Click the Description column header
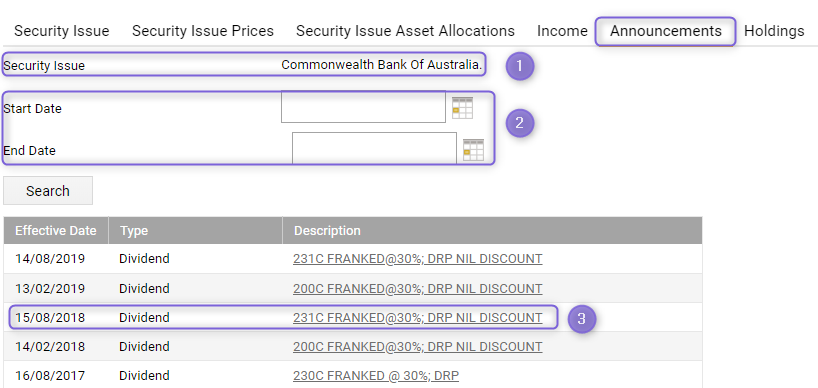 492,231
